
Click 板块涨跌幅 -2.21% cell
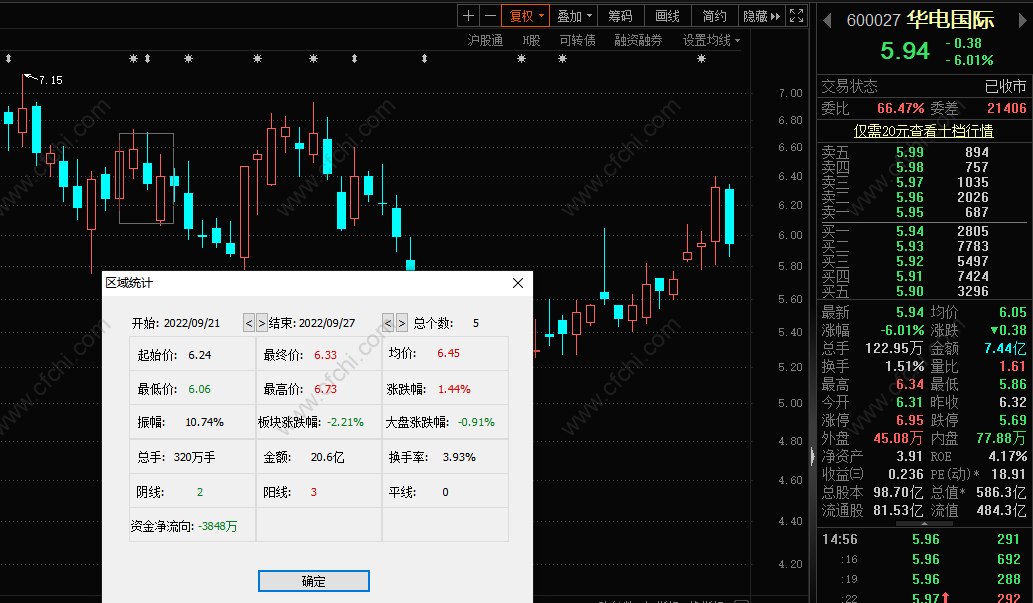pyautogui.click(x=319, y=422)
